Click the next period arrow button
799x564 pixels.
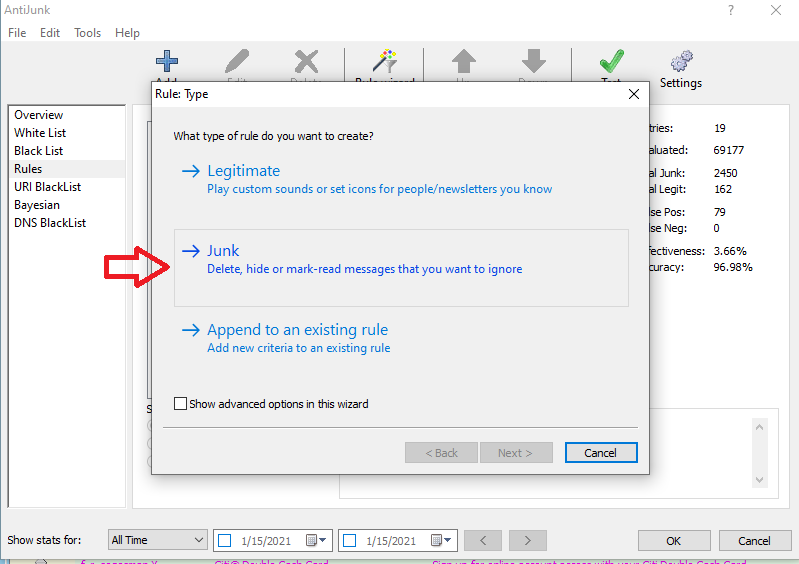(528, 540)
